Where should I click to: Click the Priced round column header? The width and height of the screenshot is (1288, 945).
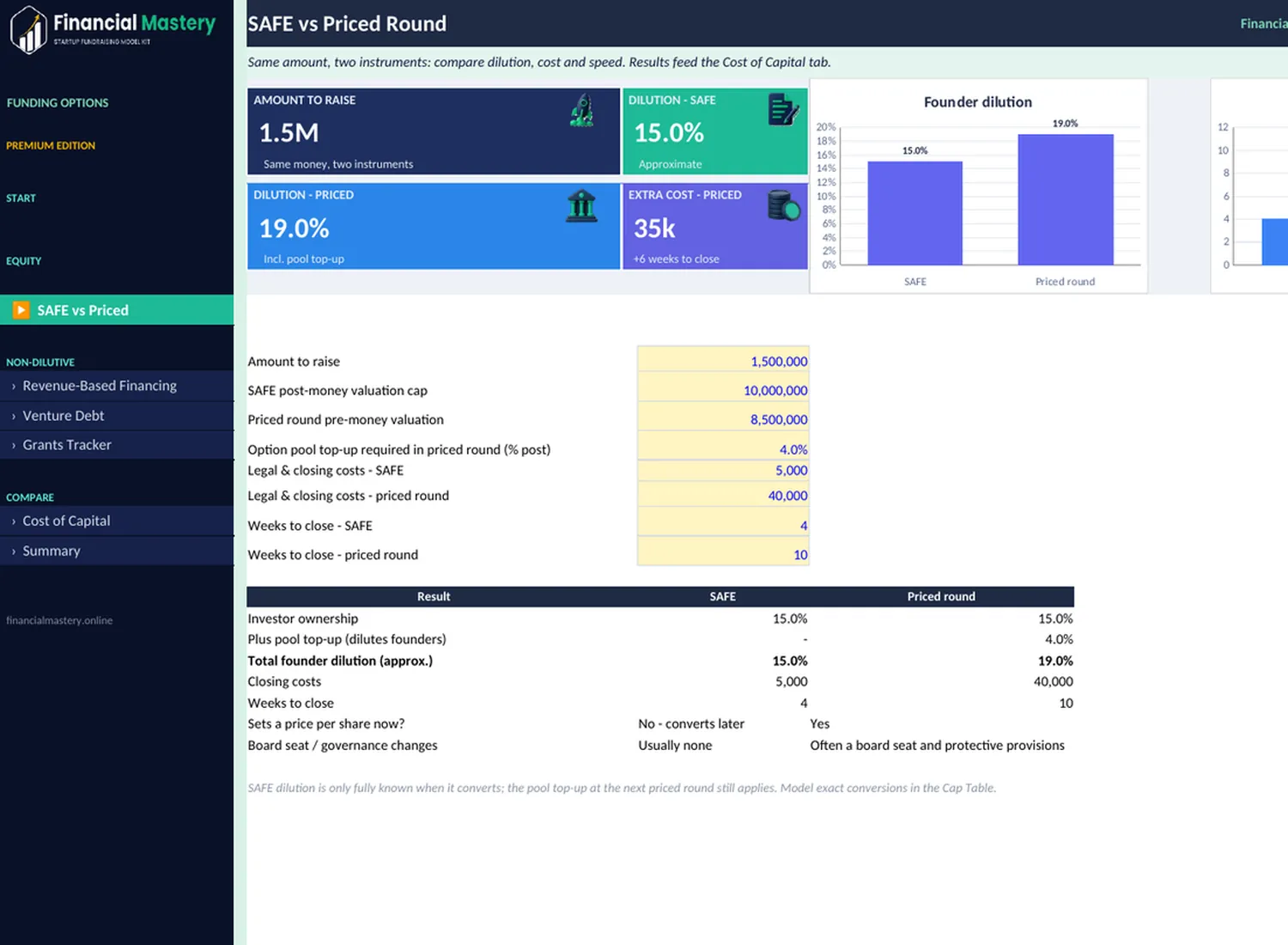click(941, 596)
